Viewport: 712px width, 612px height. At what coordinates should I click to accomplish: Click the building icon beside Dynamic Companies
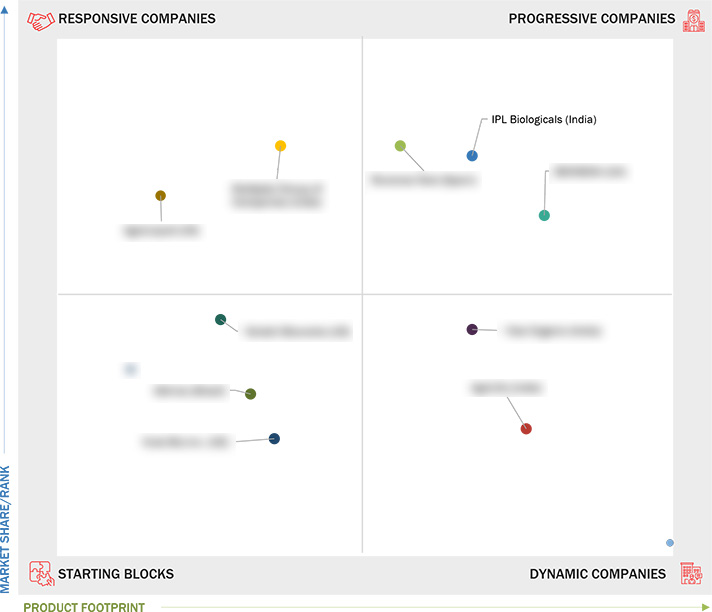tap(691, 573)
